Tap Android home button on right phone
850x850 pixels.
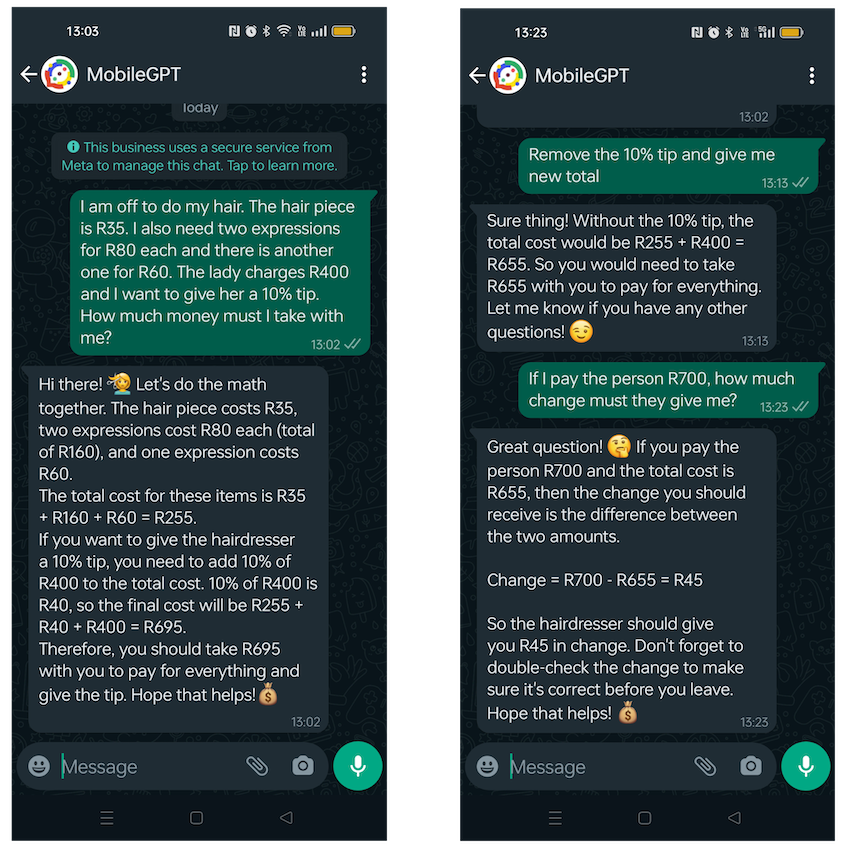coord(645,817)
